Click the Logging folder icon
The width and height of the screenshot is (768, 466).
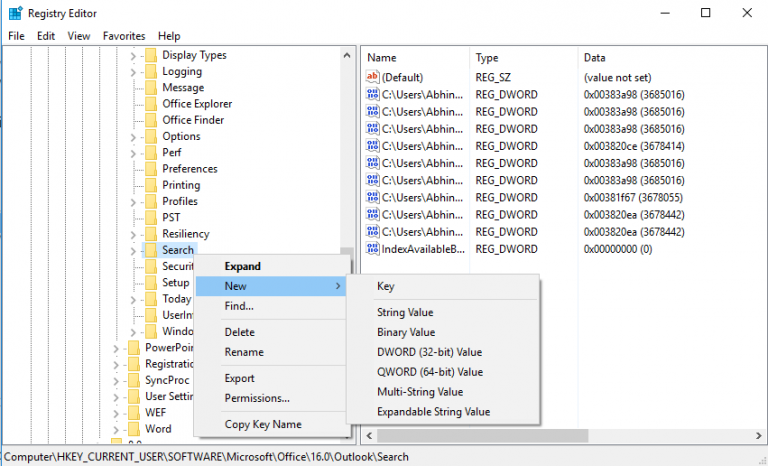151,71
